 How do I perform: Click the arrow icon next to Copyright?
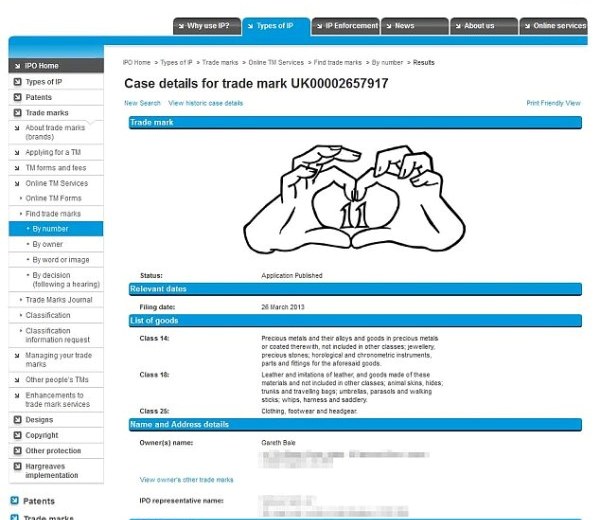17,435
